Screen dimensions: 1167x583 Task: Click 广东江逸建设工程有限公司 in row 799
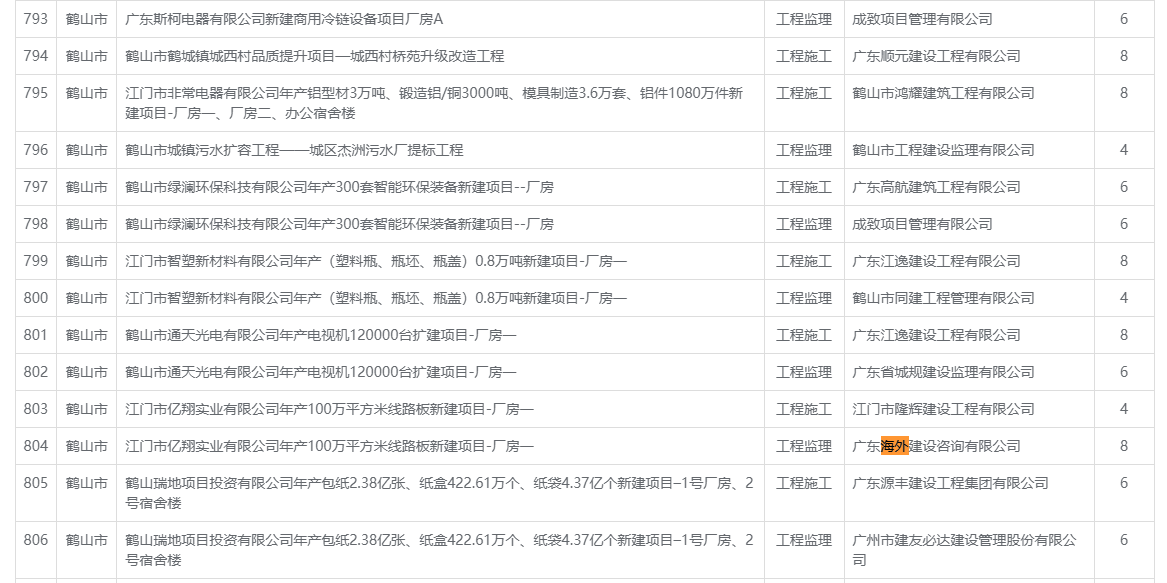[936, 261]
